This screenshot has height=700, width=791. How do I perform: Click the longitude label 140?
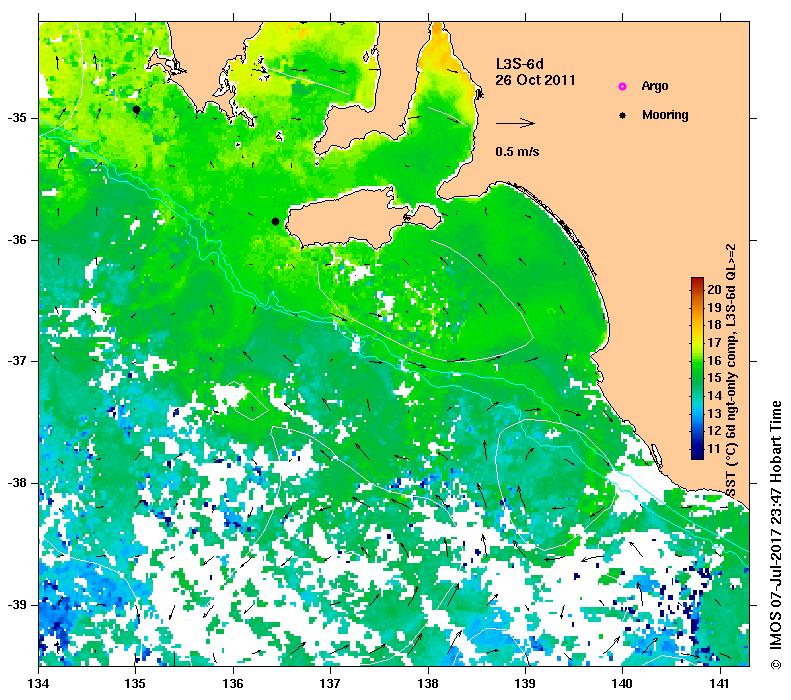coord(623,684)
